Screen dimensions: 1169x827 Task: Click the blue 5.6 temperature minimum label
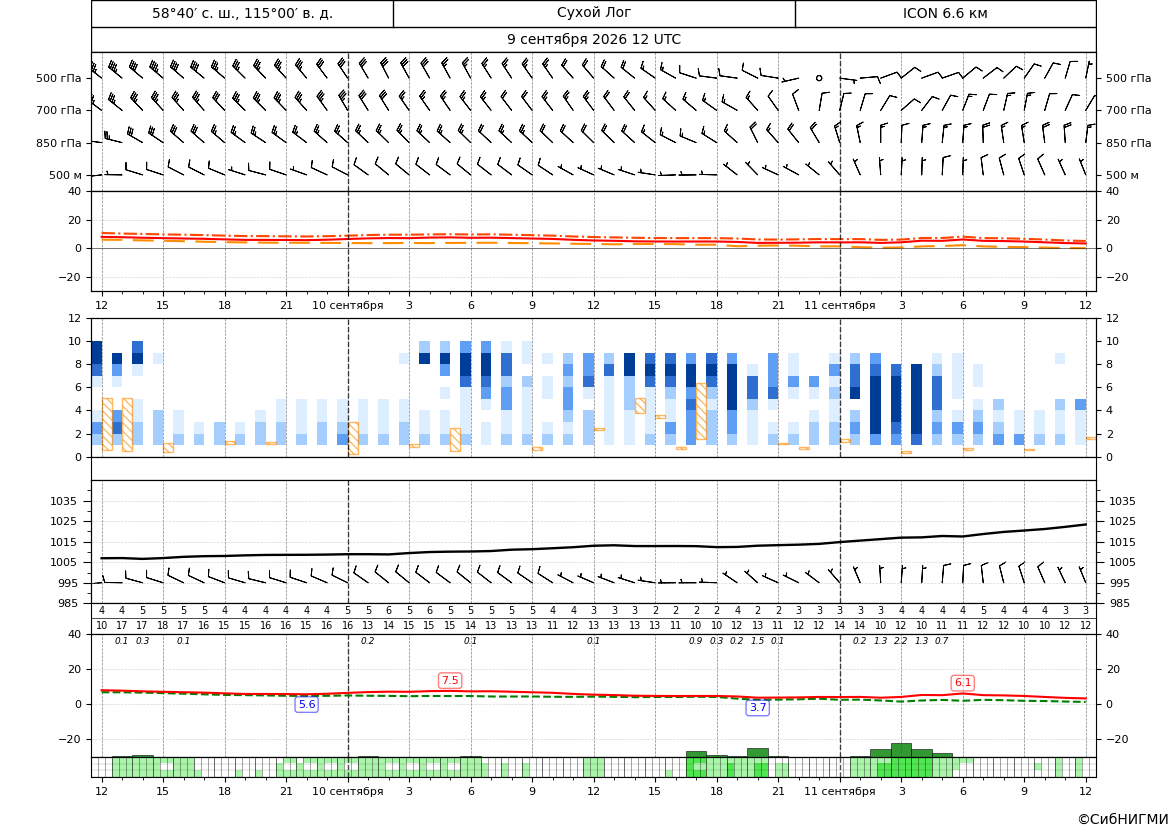(307, 704)
